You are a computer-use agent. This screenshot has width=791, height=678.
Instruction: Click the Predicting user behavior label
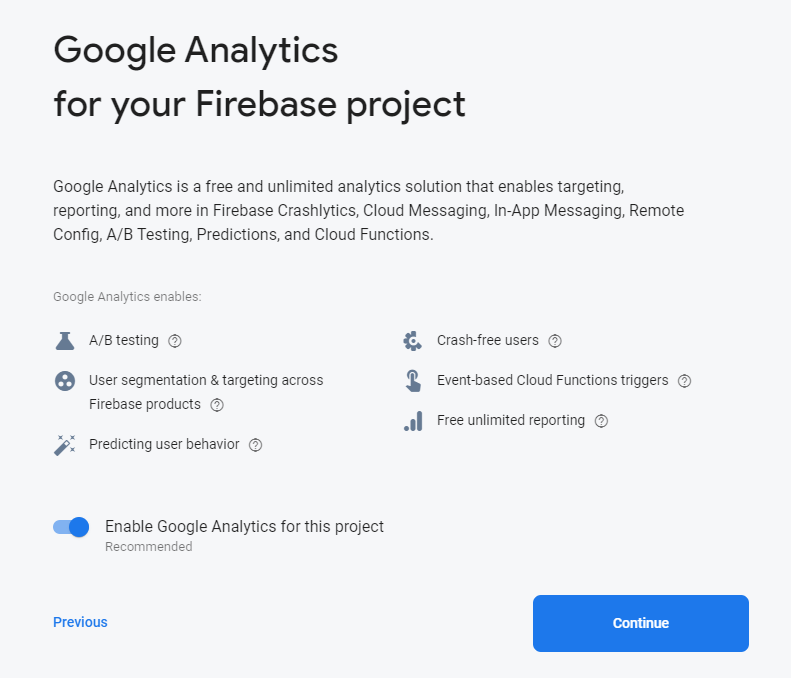coord(164,444)
